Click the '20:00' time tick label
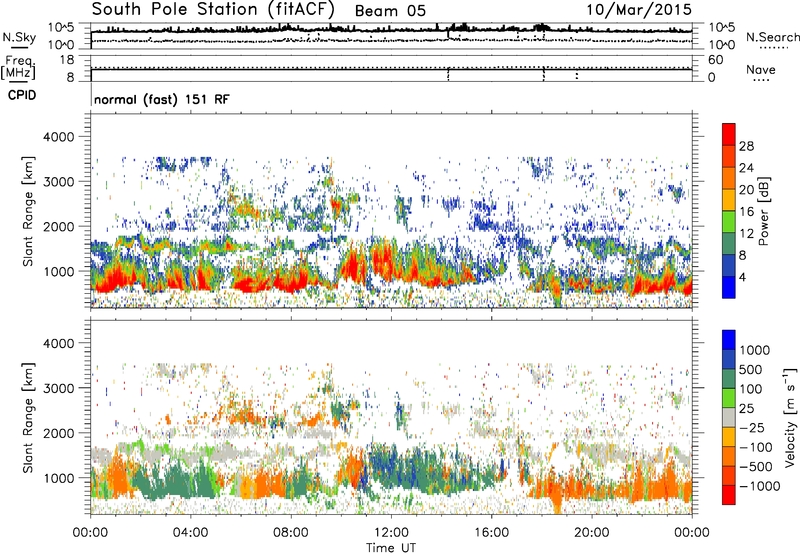800x554 pixels. point(591,533)
